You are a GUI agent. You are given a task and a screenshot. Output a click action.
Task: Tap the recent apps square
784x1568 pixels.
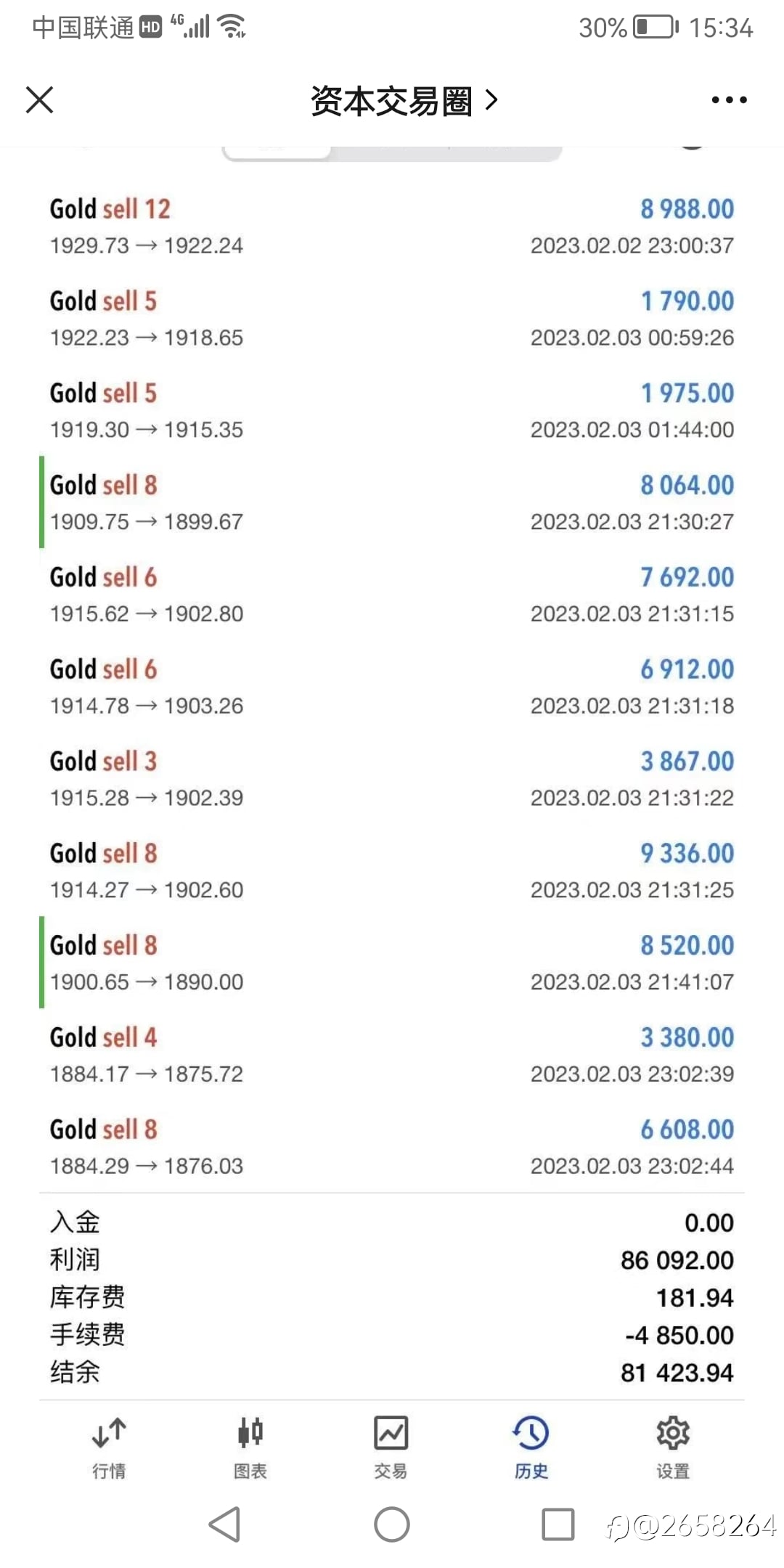[558, 1524]
